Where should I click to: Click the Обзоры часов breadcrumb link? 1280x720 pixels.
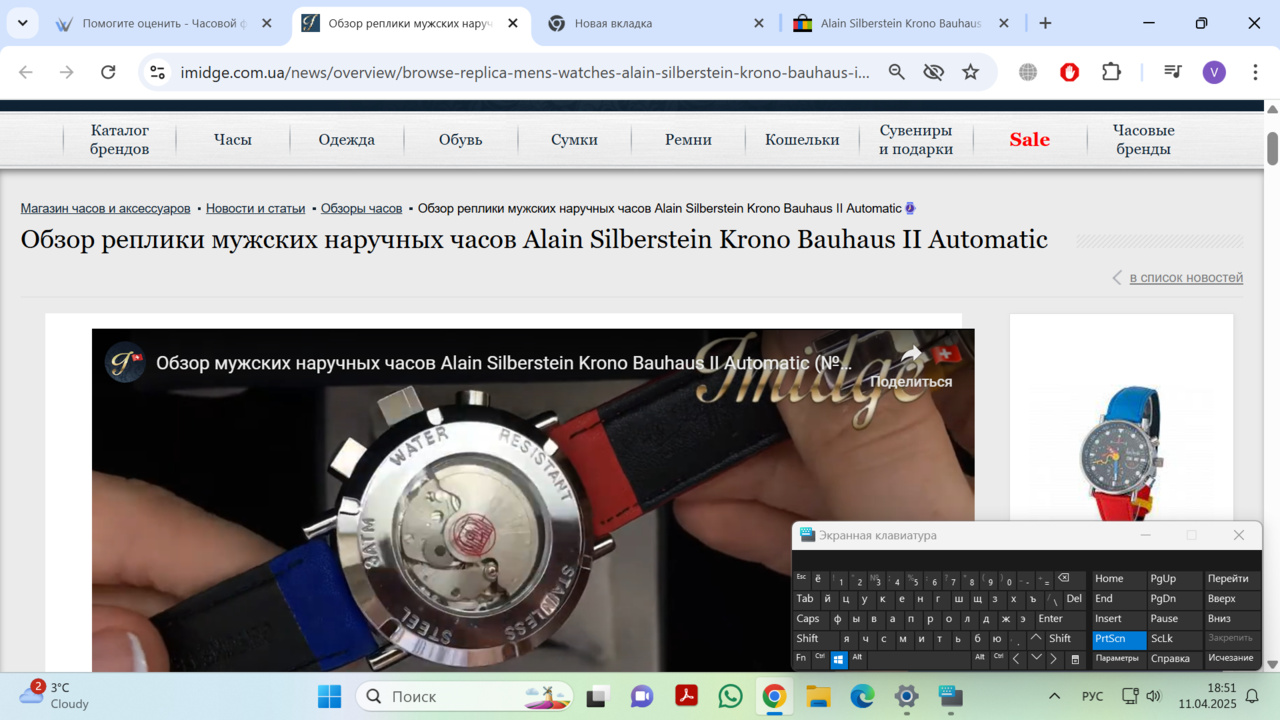click(x=361, y=208)
